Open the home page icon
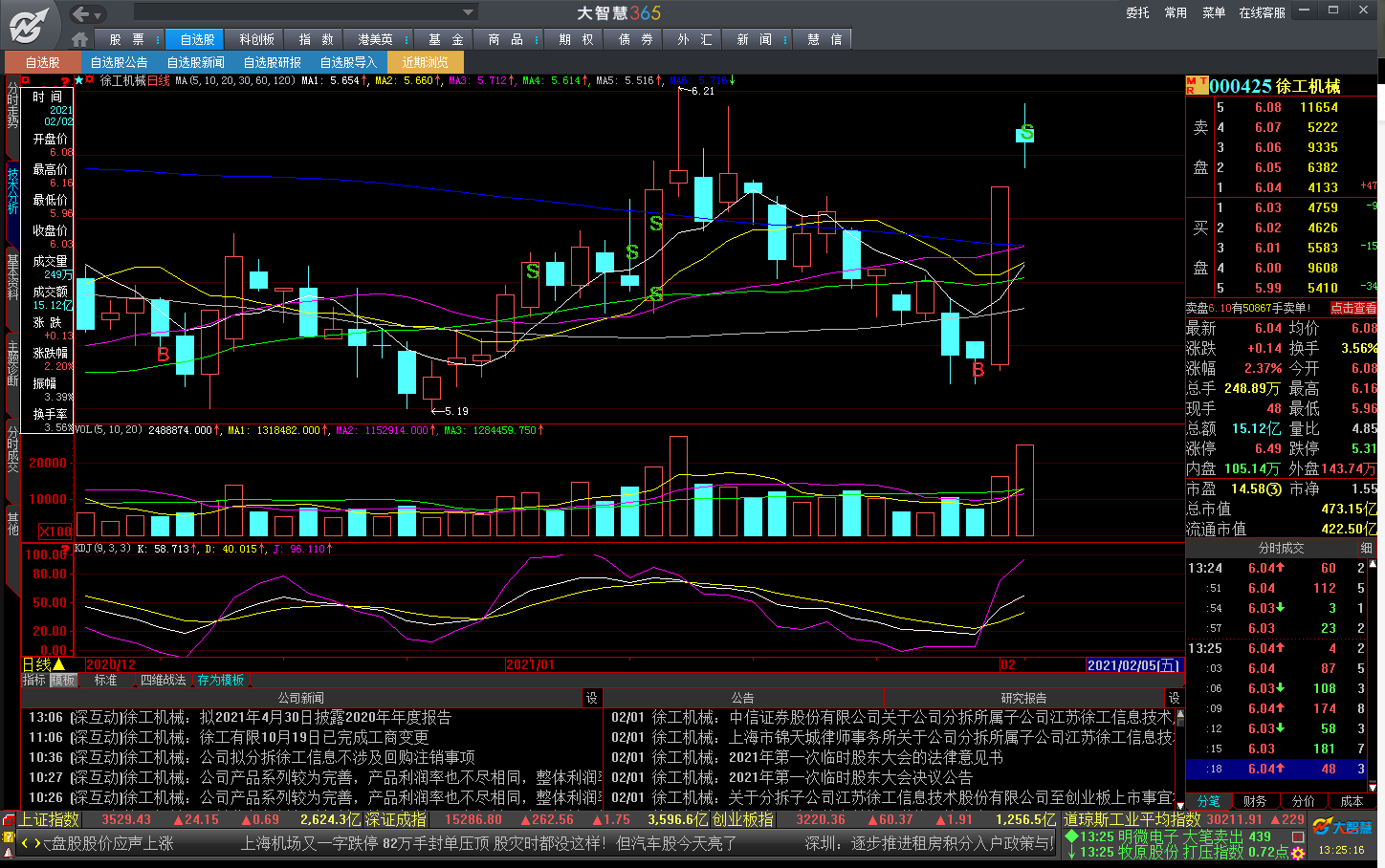This screenshot has width=1385, height=868. click(79, 39)
